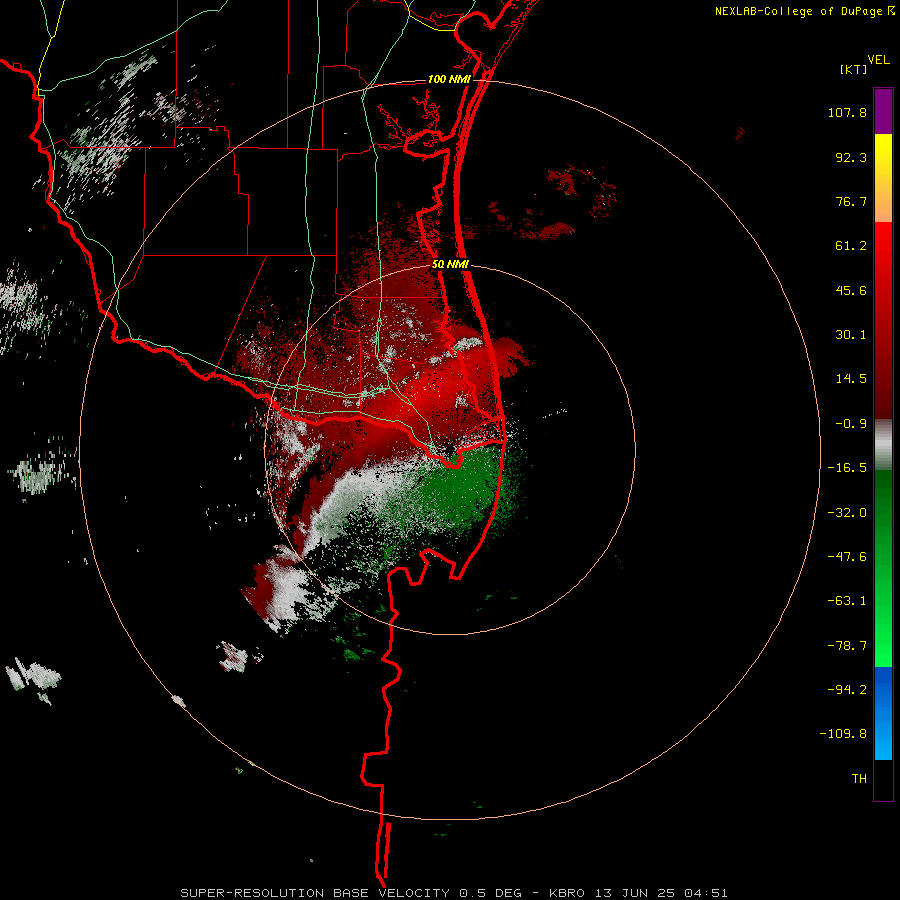The height and width of the screenshot is (900, 900).
Task: Click the TH threshold label
Action: [859, 779]
